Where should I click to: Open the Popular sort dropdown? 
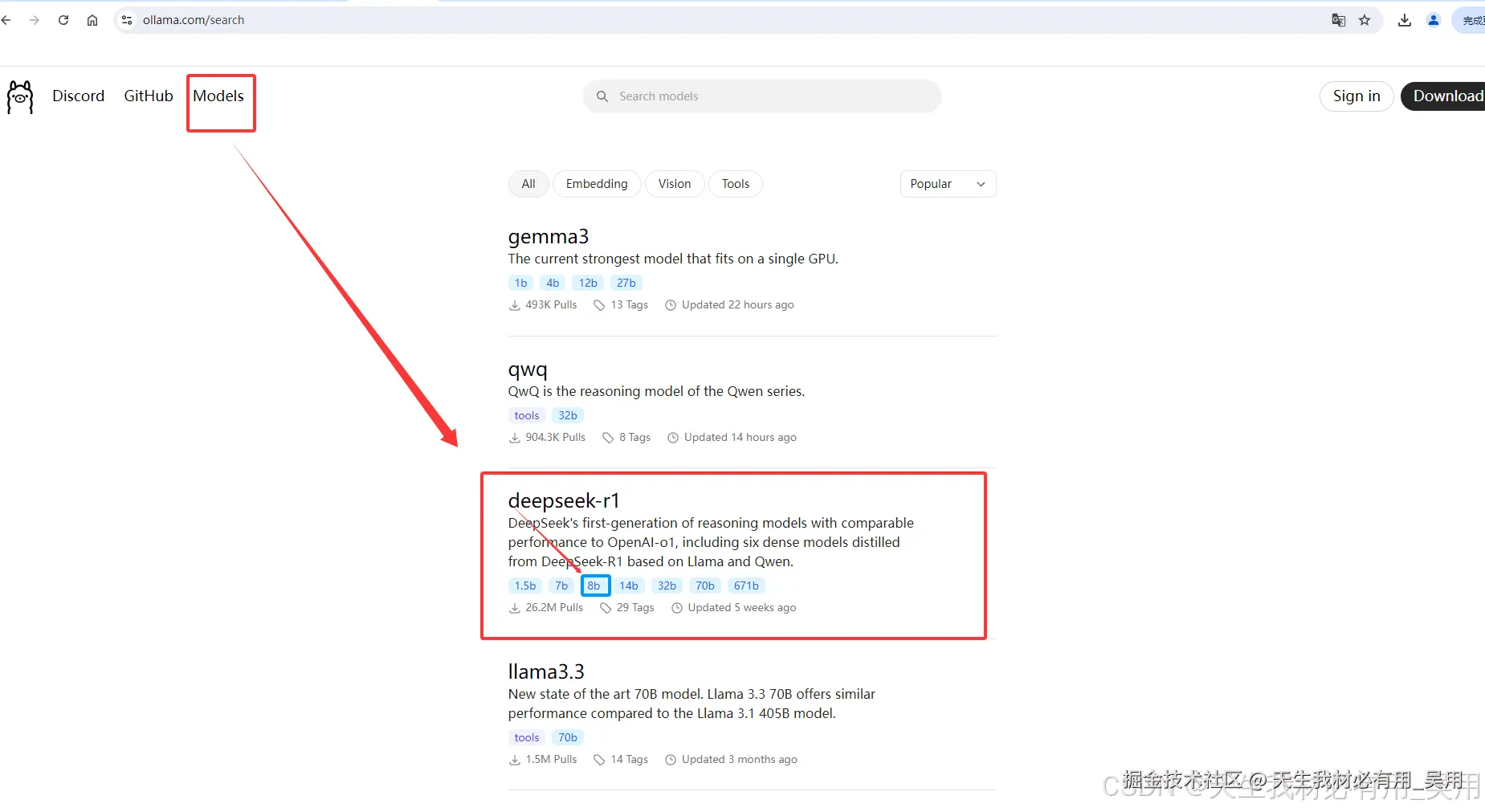click(x=948, y=184)
